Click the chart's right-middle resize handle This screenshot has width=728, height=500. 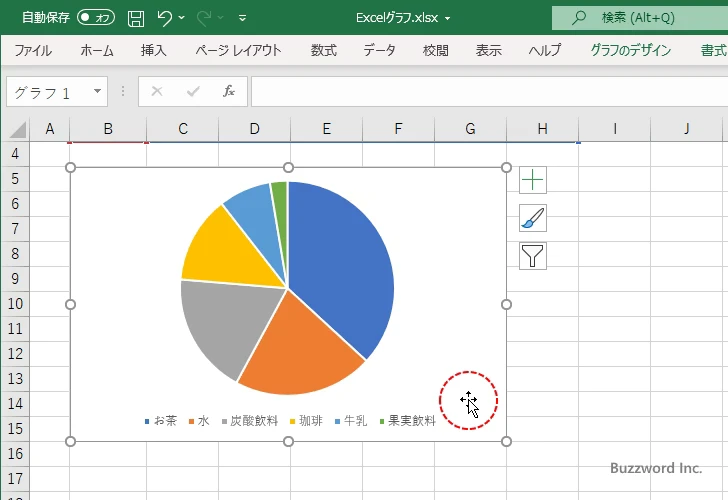click(x=507, y=305)
